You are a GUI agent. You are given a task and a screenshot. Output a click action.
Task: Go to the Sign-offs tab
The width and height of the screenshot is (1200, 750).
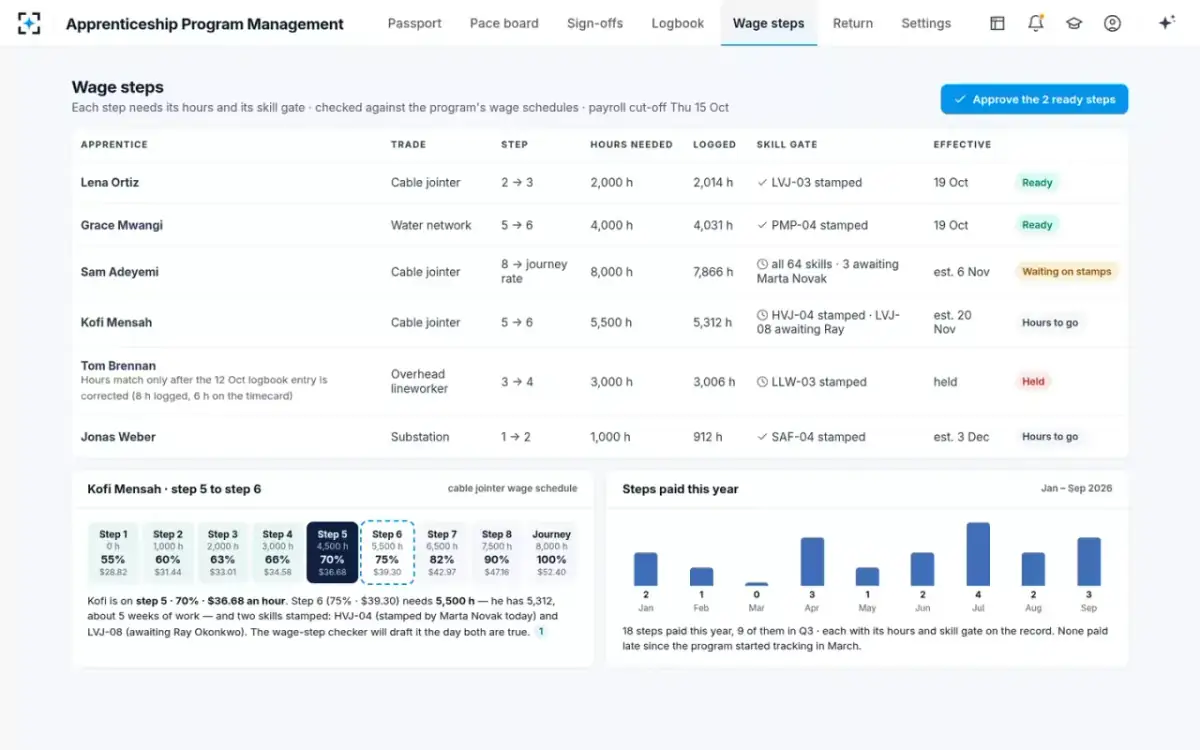[x=595, y=23]
